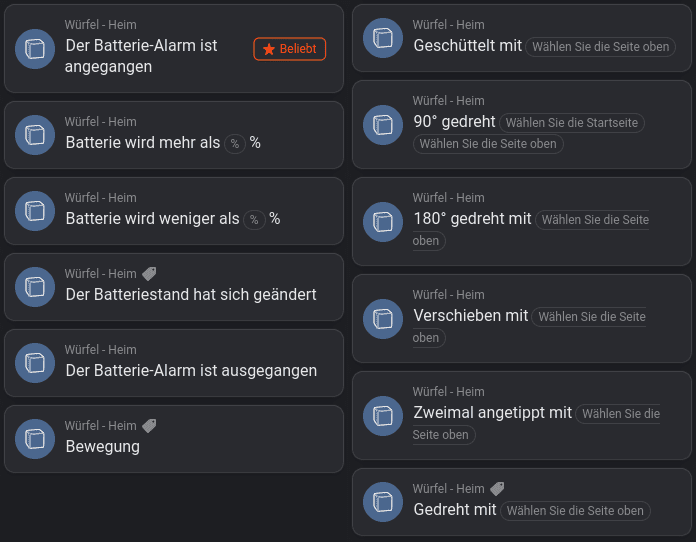Image resolution: width=696 pixels, height=542 pixels.
Task: Open side selector in 'Gedreht mit' card
Action: (x=575, y=511)
